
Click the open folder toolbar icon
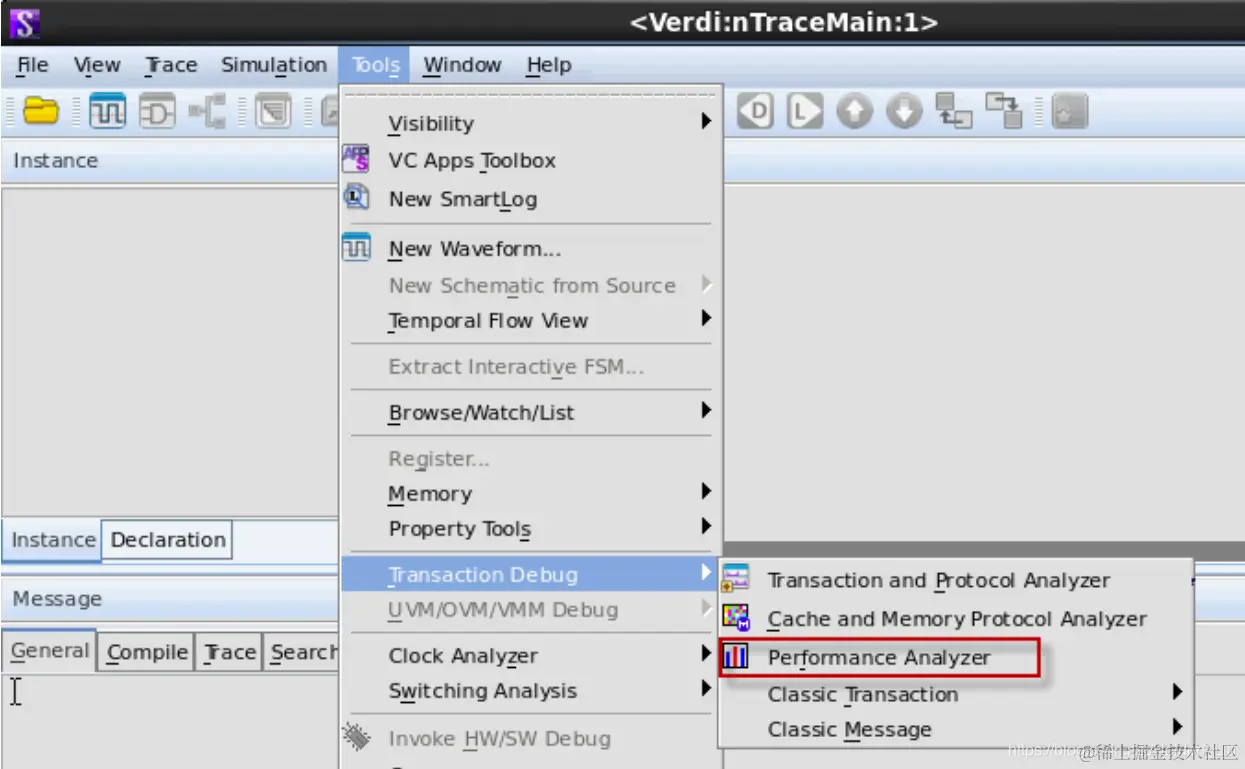(x=41, y=111)
